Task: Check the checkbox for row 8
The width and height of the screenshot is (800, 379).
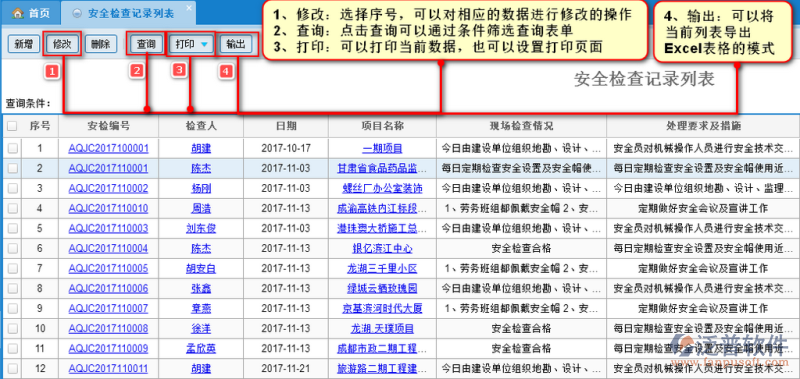Action: pyautogui.click(x=12, y=289)
